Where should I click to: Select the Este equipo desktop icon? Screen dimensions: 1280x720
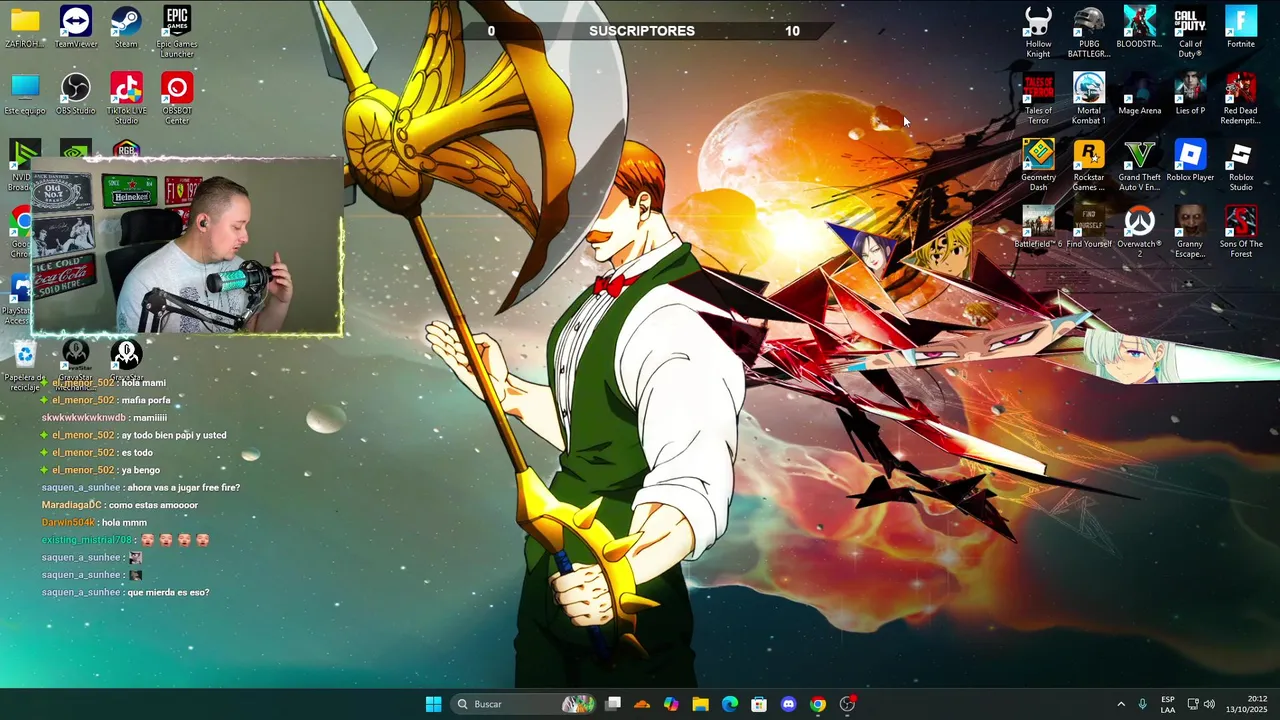pyautogui.click(x=25, y=94)
